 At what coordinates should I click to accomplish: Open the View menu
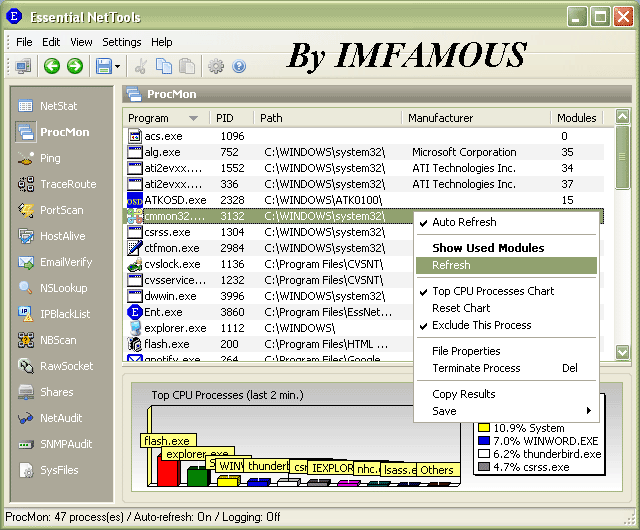click(x=81, y=42)
